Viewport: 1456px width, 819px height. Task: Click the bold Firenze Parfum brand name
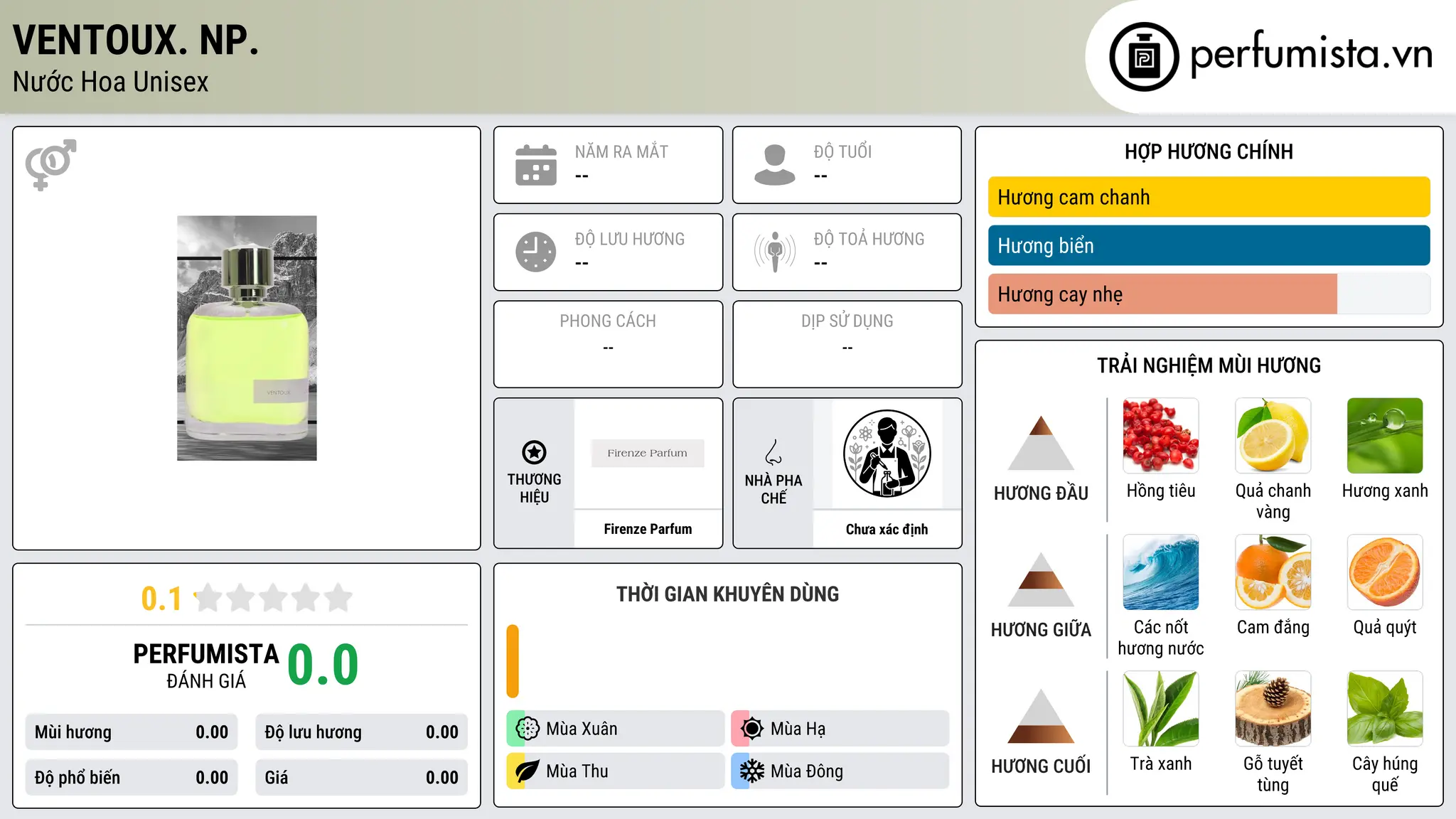[x=648, y=529]
